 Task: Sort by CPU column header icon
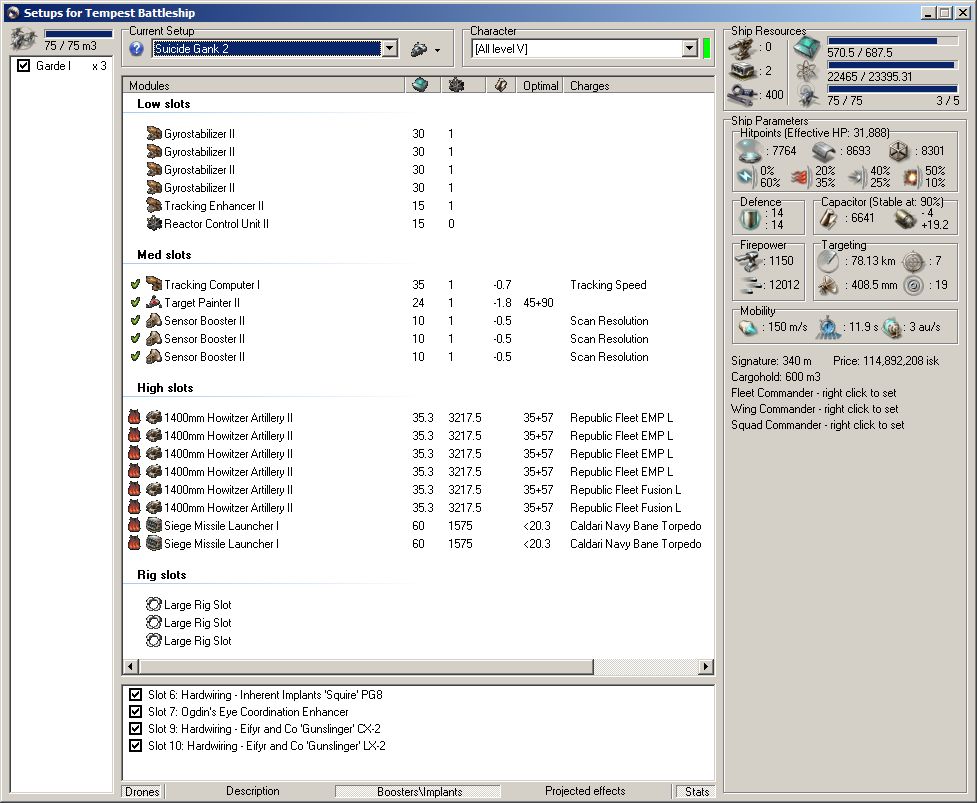tap(421, 85)
